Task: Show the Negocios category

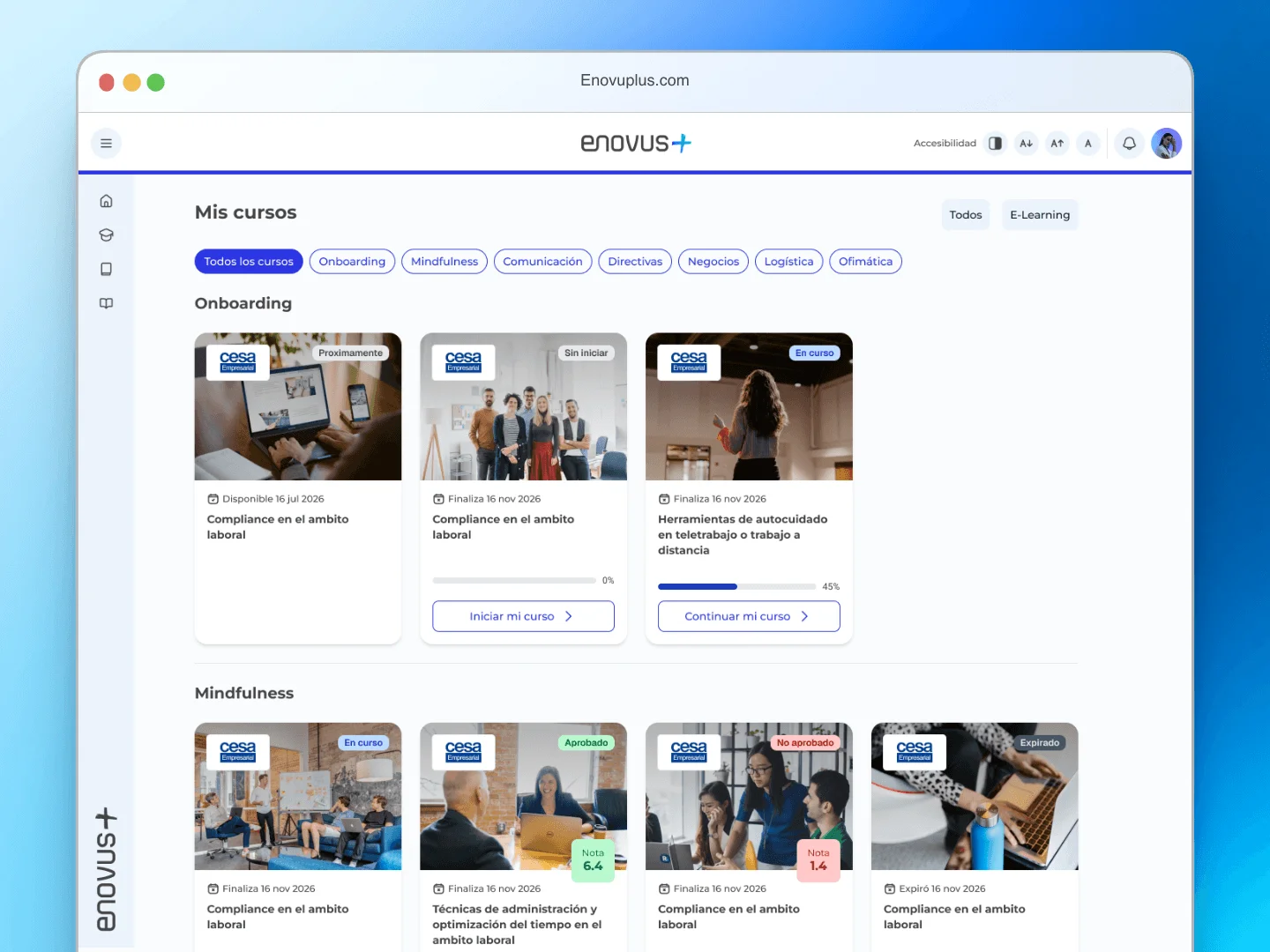Action: pyautogui.click(x=713, y=262)
